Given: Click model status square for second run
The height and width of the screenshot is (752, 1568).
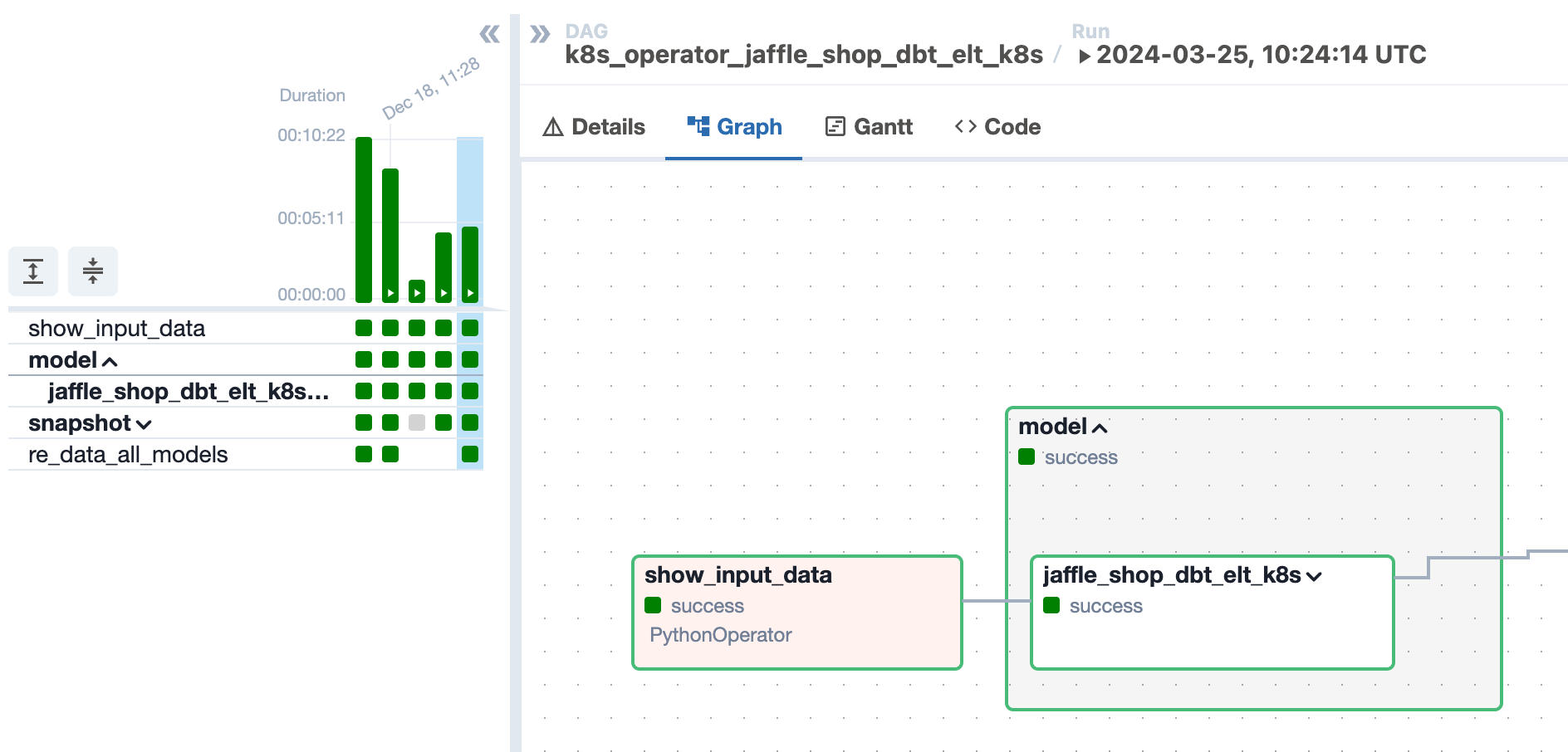Looking at the screenshot, I should 390,359.
